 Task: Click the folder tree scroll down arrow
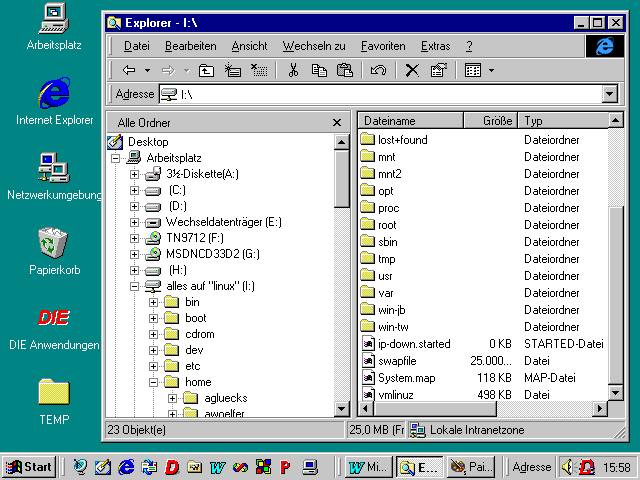click(341, 409)
